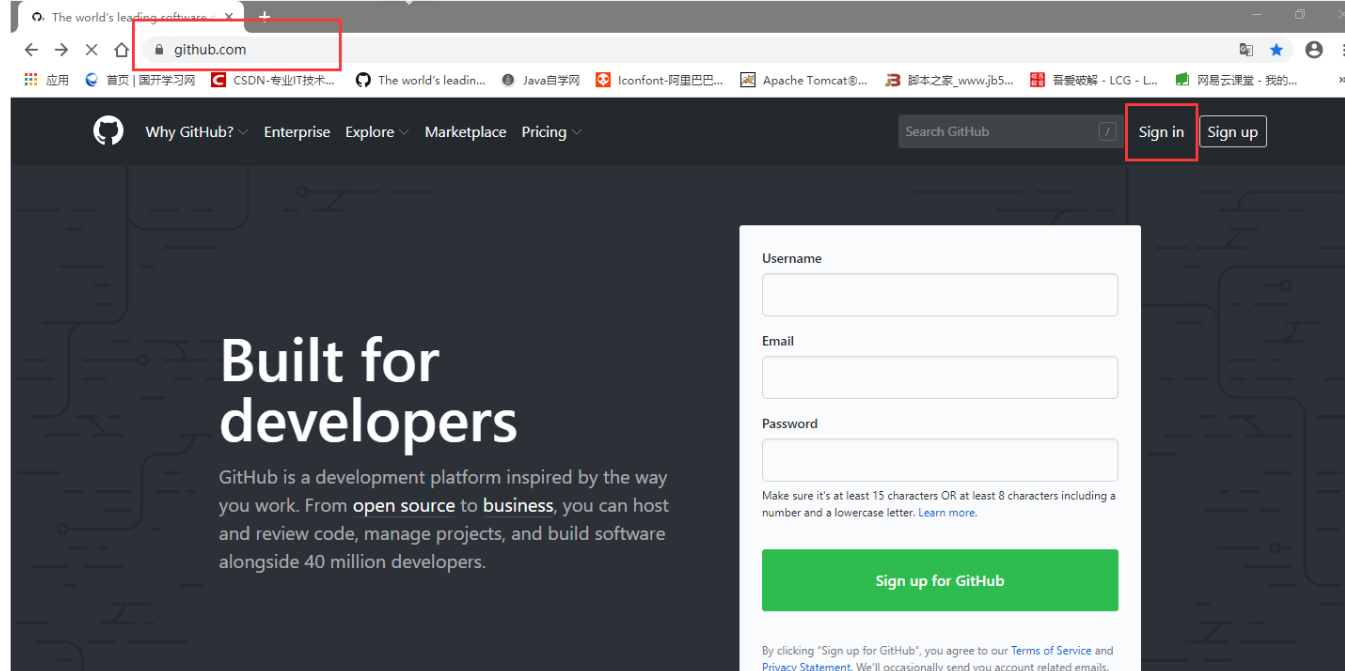Open the 吾爱破解 - LCG bookmark
Screen dimensions: 1345x671
point(1094,80)
